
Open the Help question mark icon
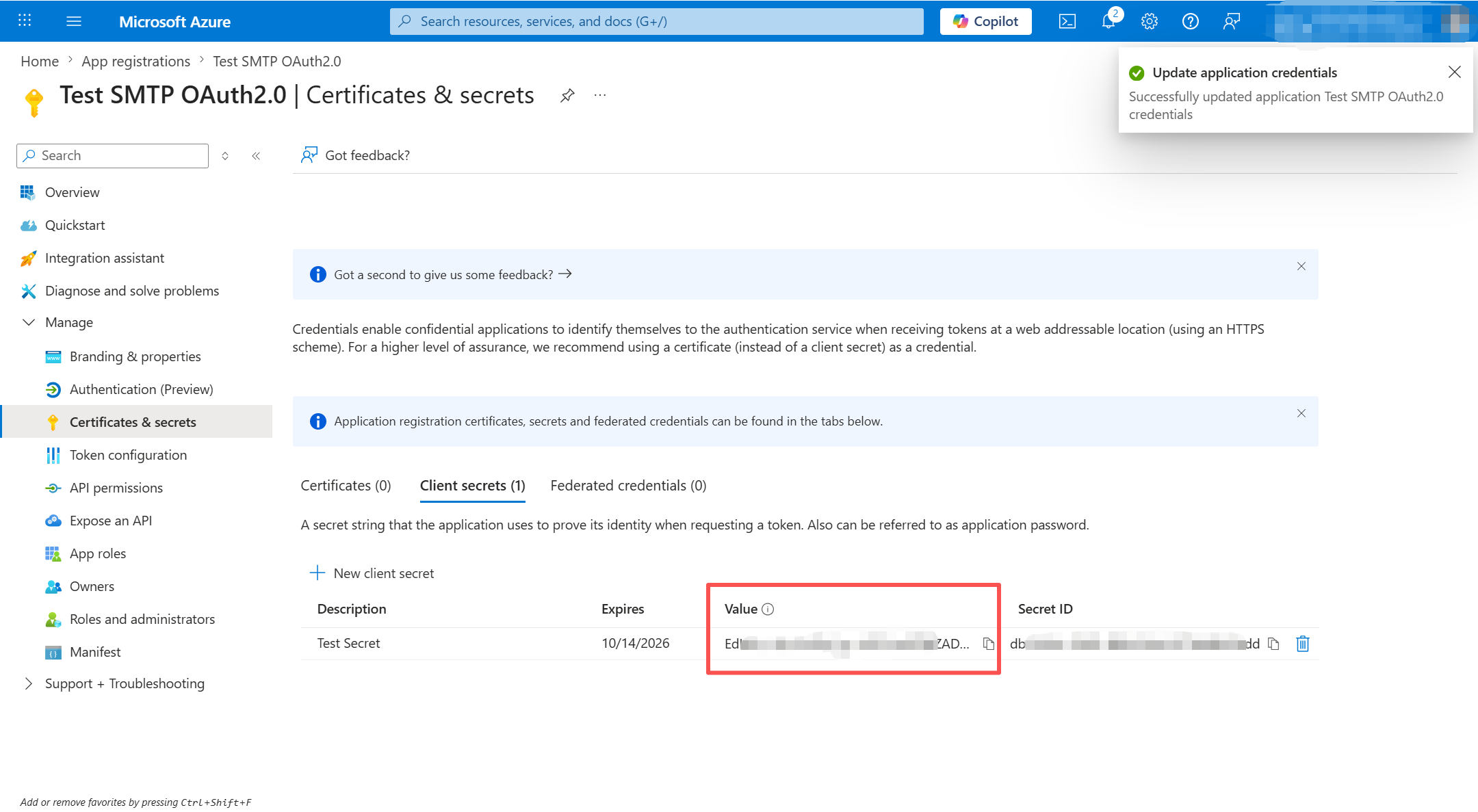tap(1191, 21)
